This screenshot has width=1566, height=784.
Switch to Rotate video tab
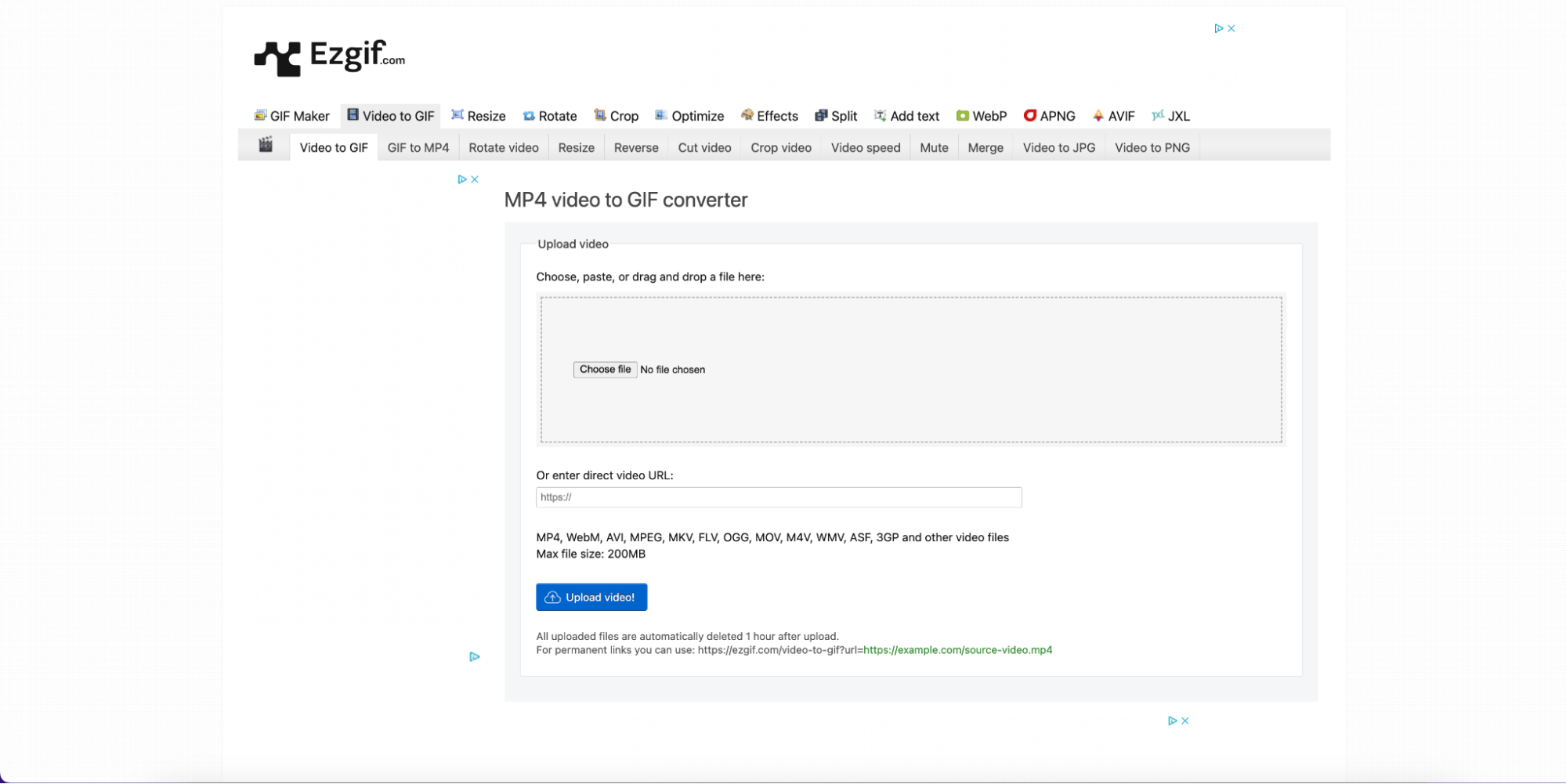(504, 147)
